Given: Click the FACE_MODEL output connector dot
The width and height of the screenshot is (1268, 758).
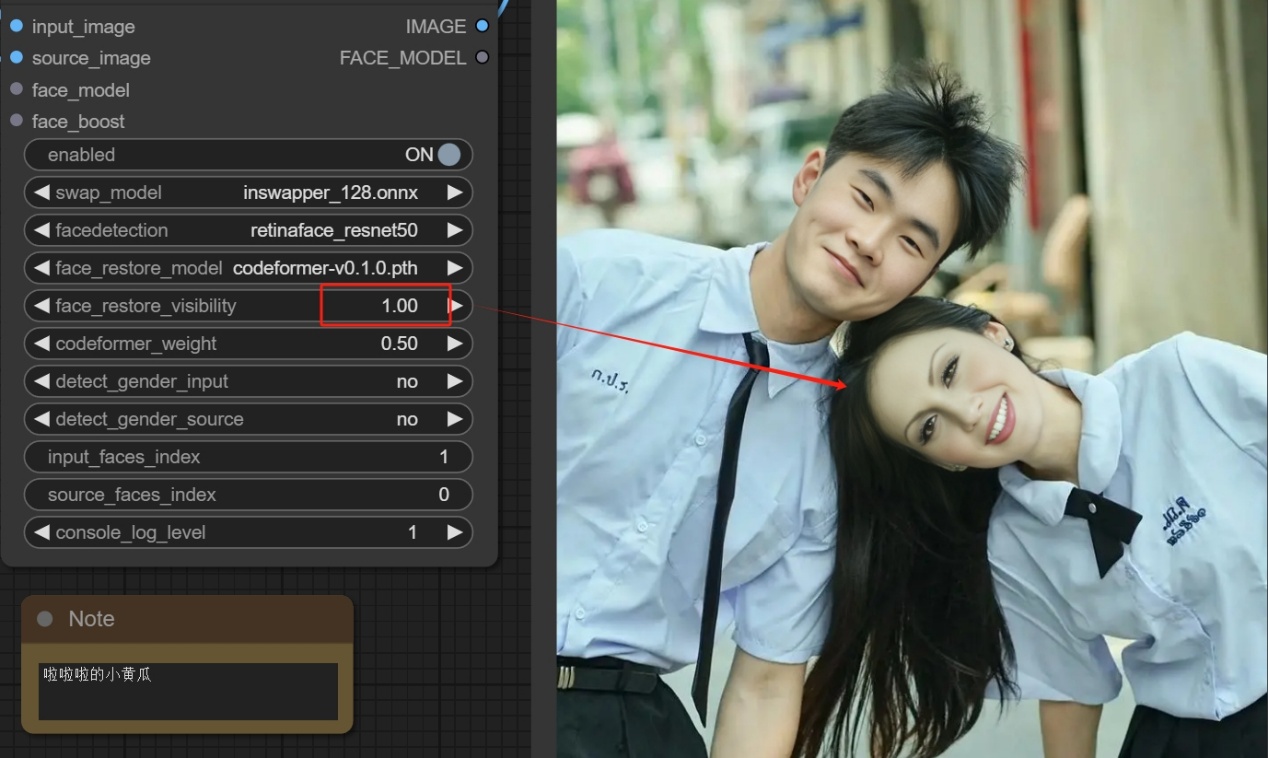Looking at the screenshot, I should 482,58.
